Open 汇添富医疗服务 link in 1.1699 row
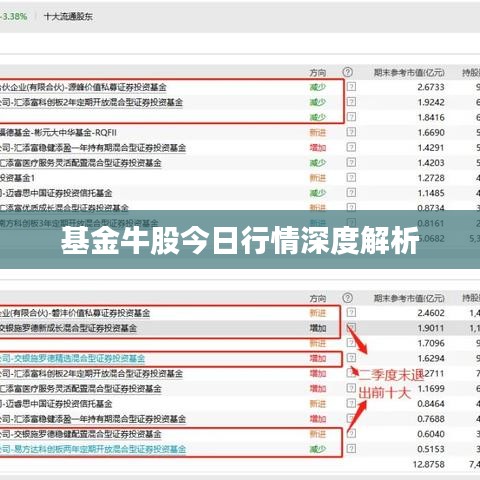The width and height of the screenshot is (480, 480). click(x=81, y=389)
